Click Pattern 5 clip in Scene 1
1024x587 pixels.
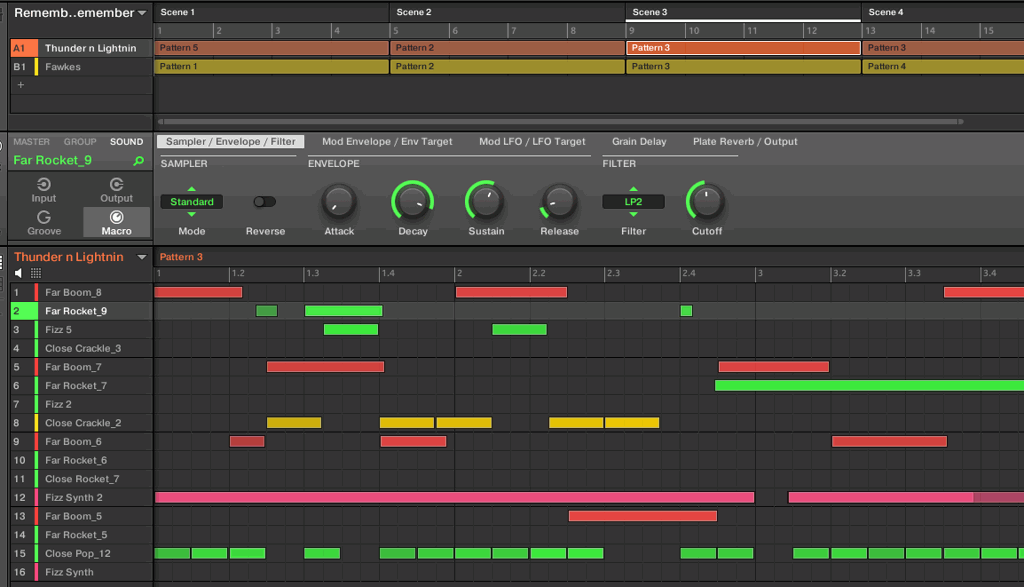[x=272, y=48]
